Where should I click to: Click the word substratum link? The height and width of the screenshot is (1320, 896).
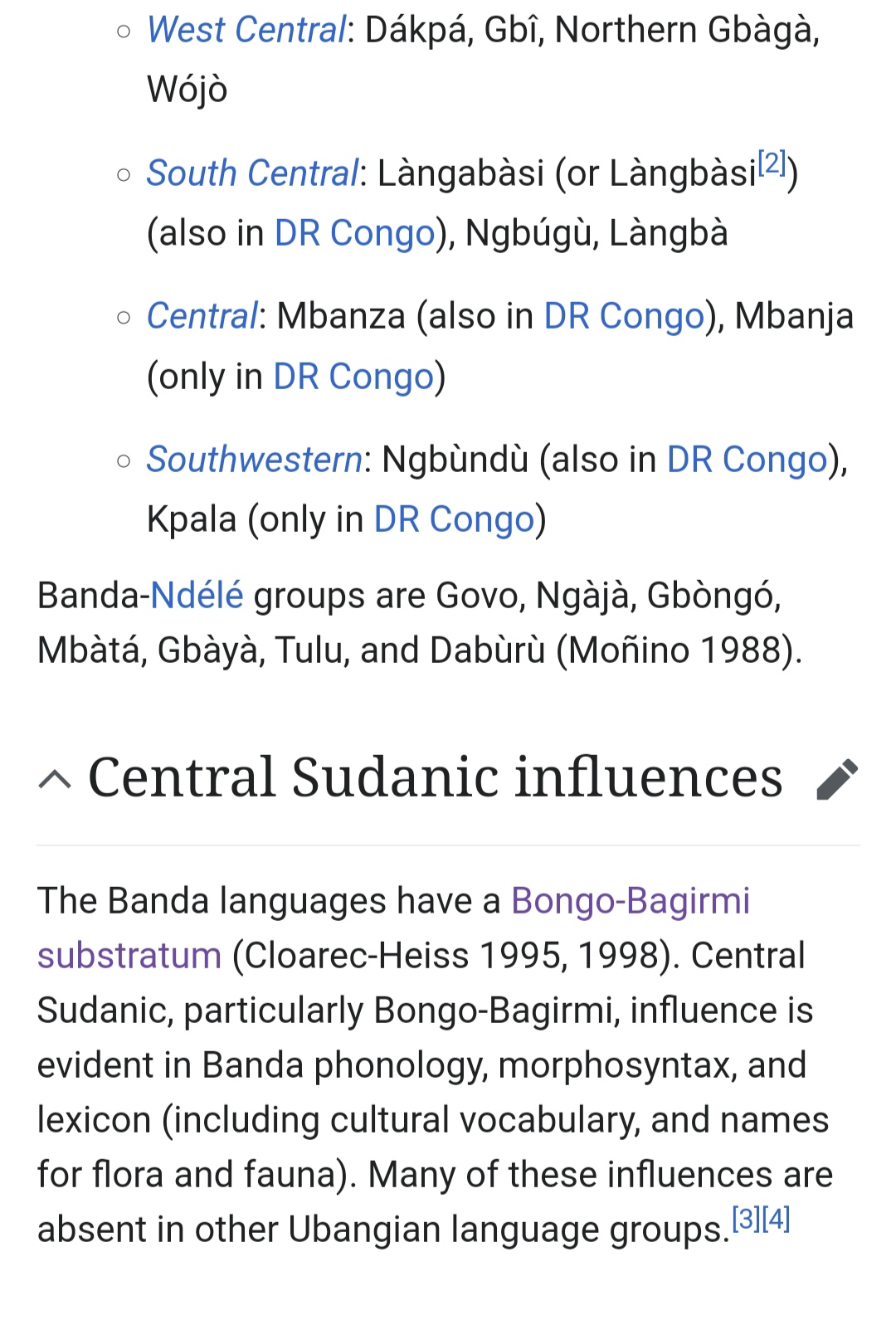click(129, 956)
